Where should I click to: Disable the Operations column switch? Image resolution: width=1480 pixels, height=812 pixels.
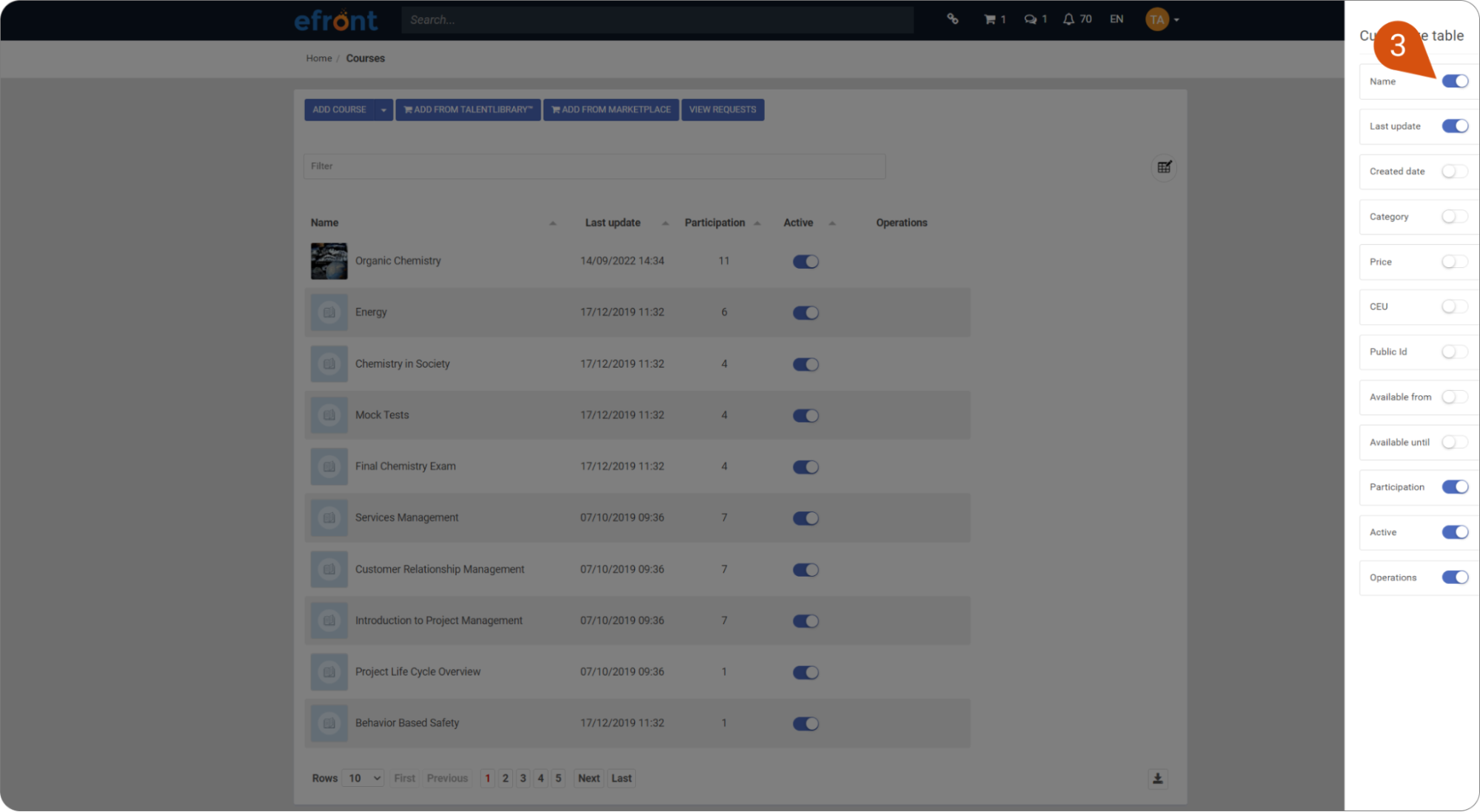1455,577
